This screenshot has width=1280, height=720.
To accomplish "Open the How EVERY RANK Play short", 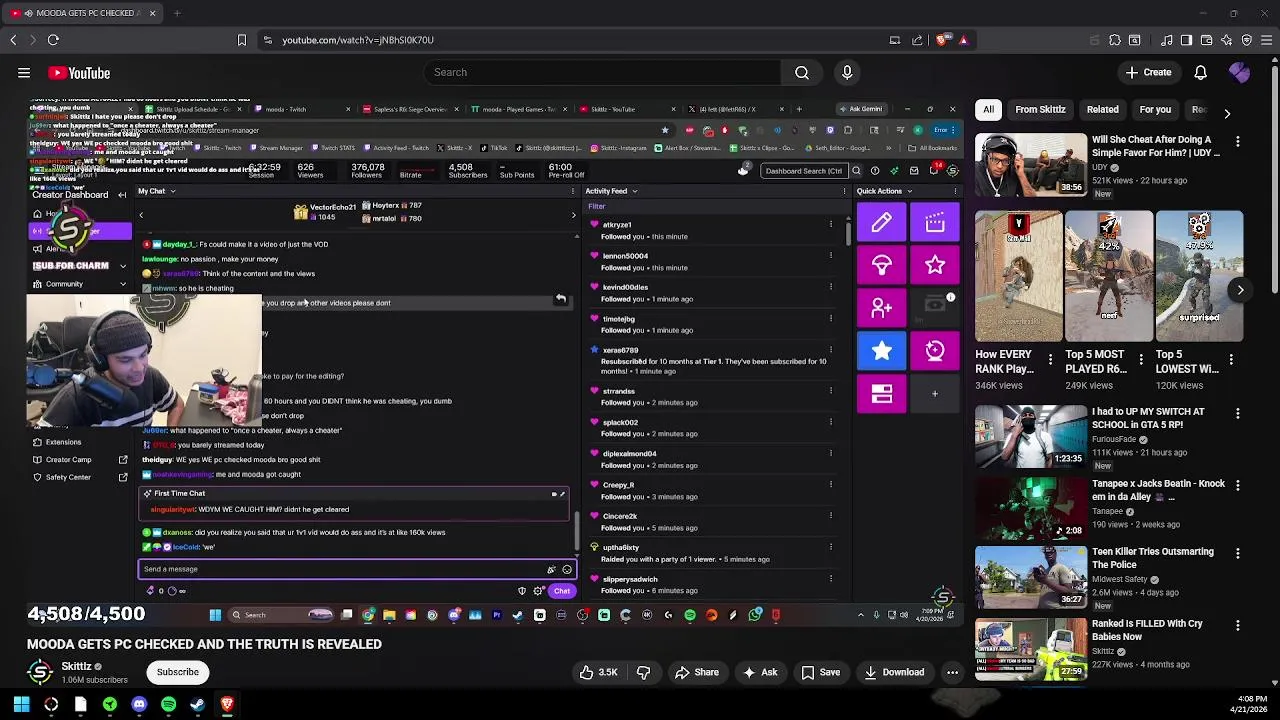I will pyautogui.click(x=1019, y=276).
